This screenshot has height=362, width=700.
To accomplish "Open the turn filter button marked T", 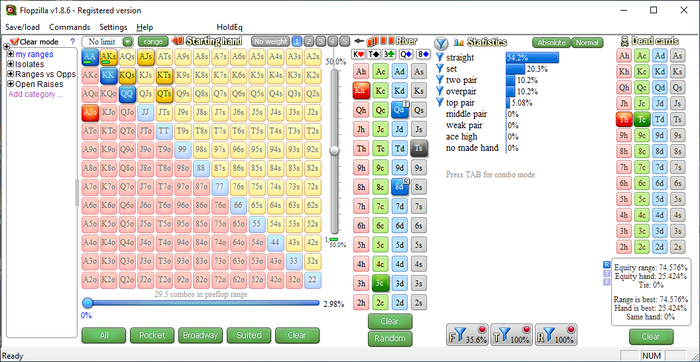I will click(512, 335).
